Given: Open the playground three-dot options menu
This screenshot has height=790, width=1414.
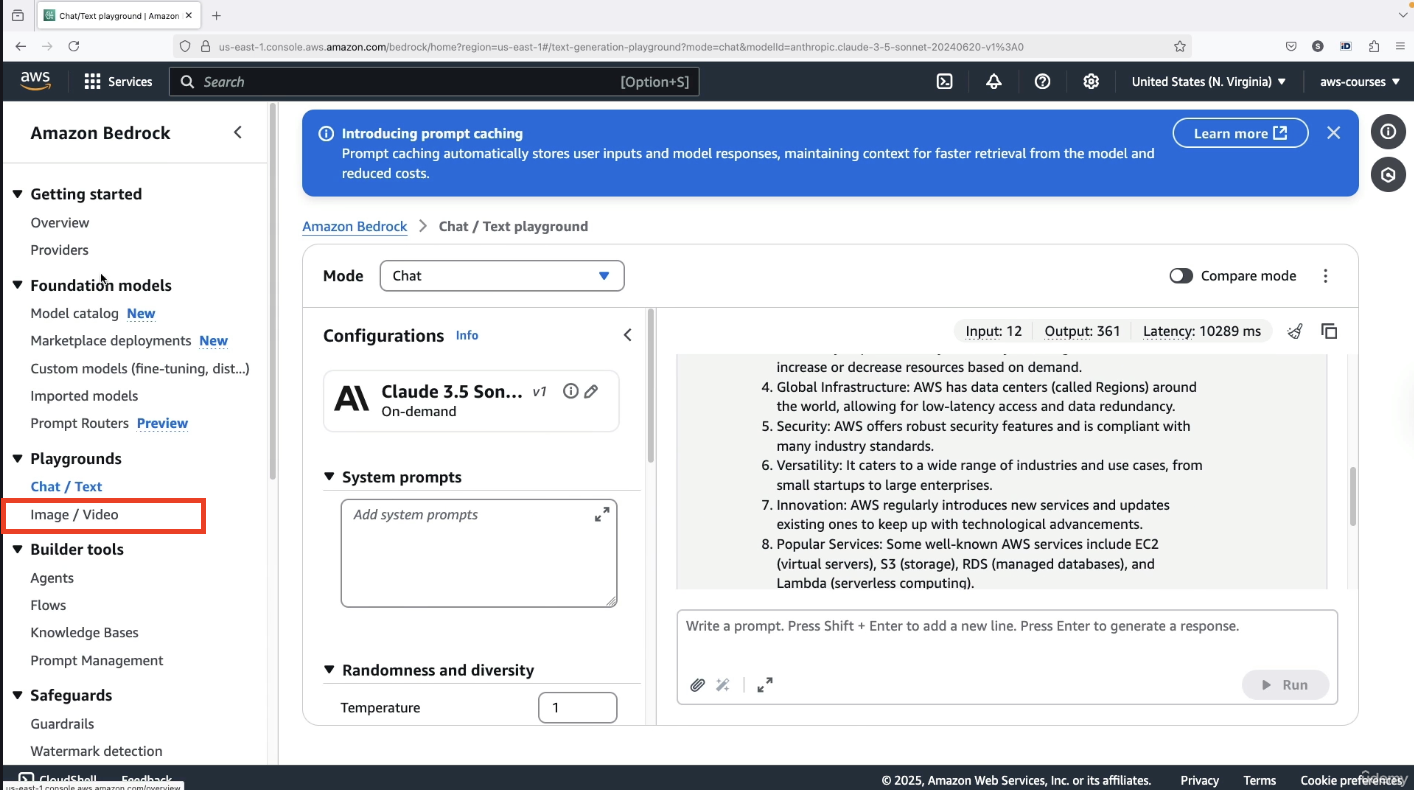Looking at the screenshot, I should click(x=1326, y=276).
